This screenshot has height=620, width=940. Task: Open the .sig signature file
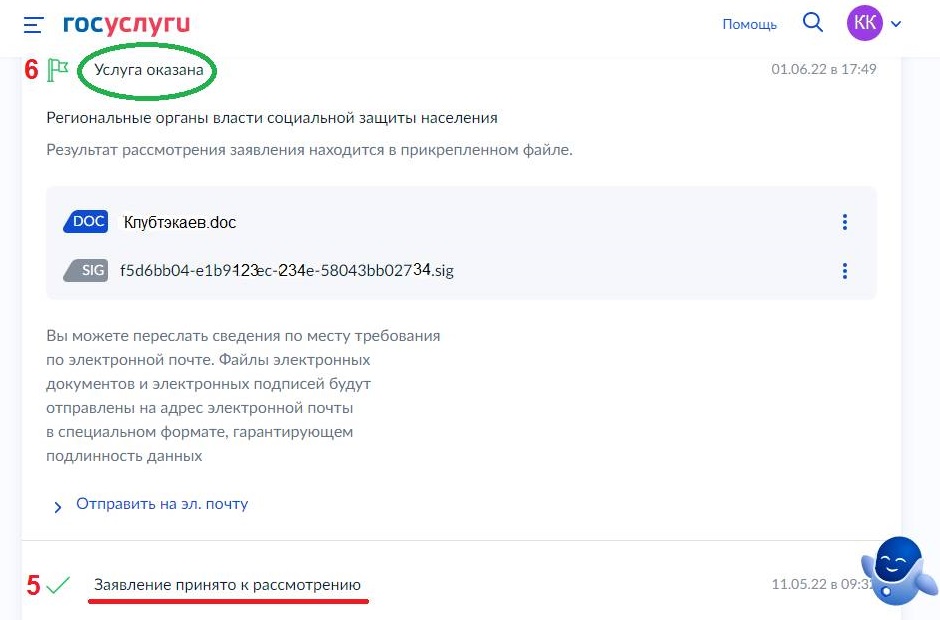click(x=286, y=270)
